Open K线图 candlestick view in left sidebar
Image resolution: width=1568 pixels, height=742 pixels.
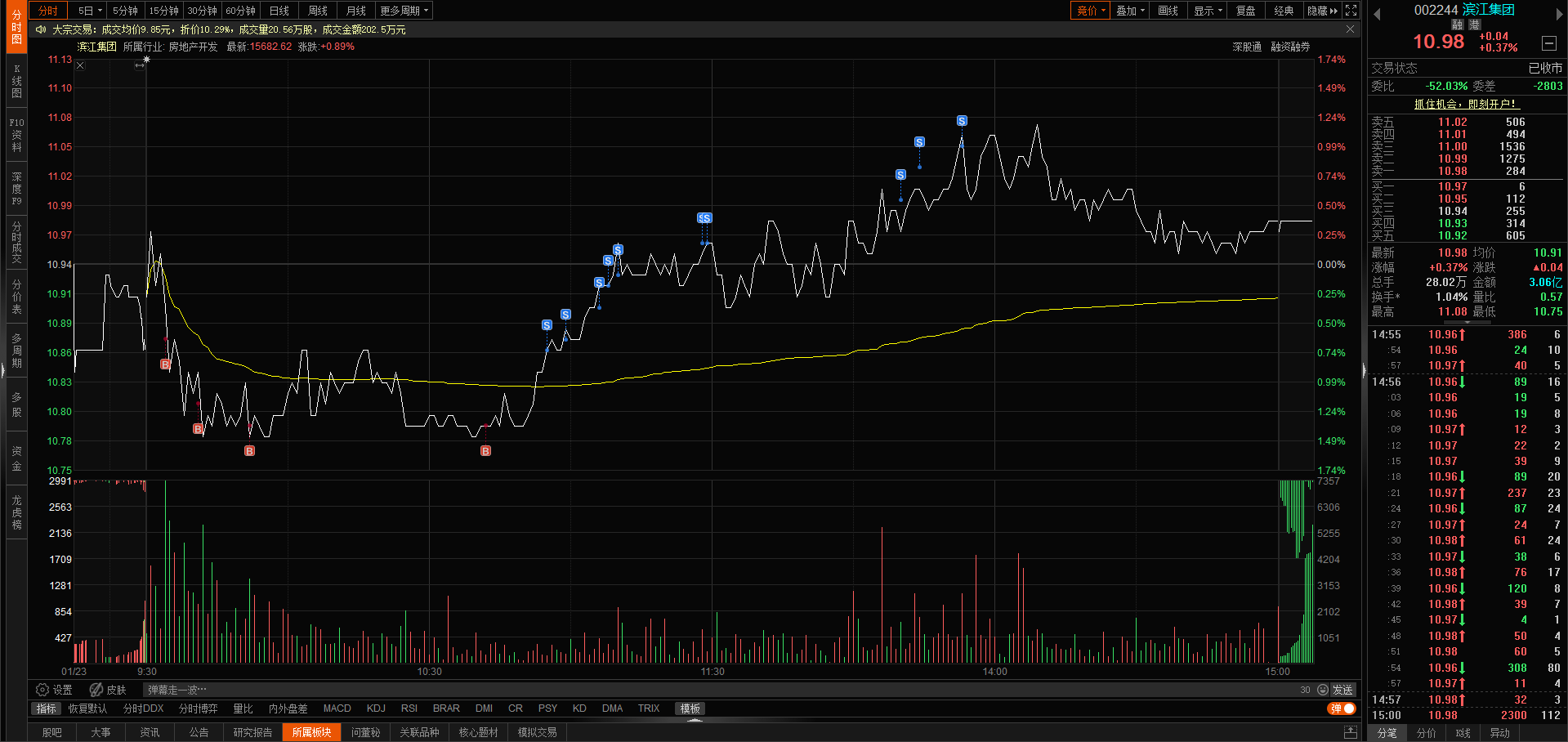16,81
